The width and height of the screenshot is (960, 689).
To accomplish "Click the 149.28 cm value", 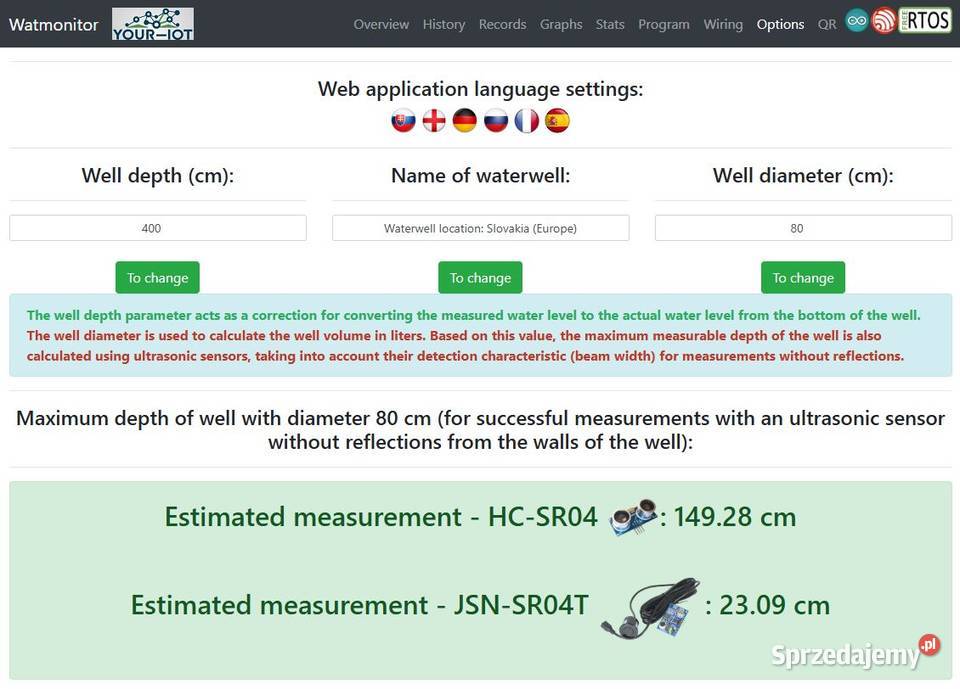I will coord(735,517).
